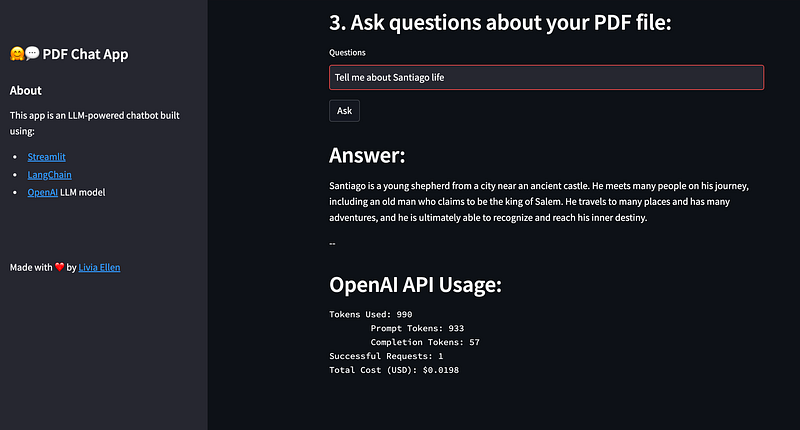The width and height of the screenshot is (800, 430).
Task: Click the Questions label
Action: [347, 53]
